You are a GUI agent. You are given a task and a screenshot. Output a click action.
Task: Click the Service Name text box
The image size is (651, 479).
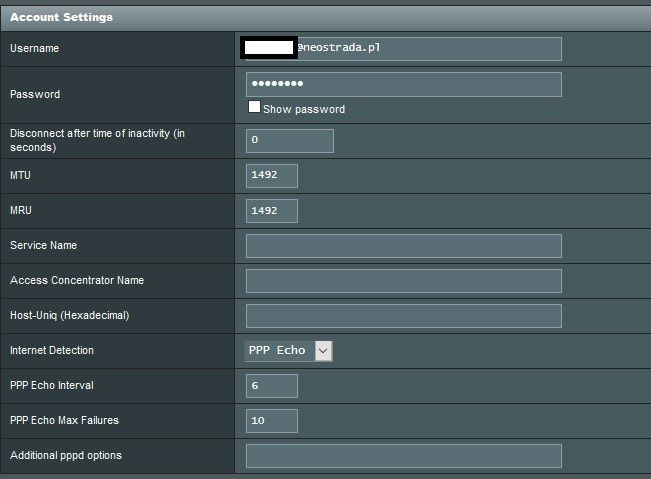click(403, 246)
